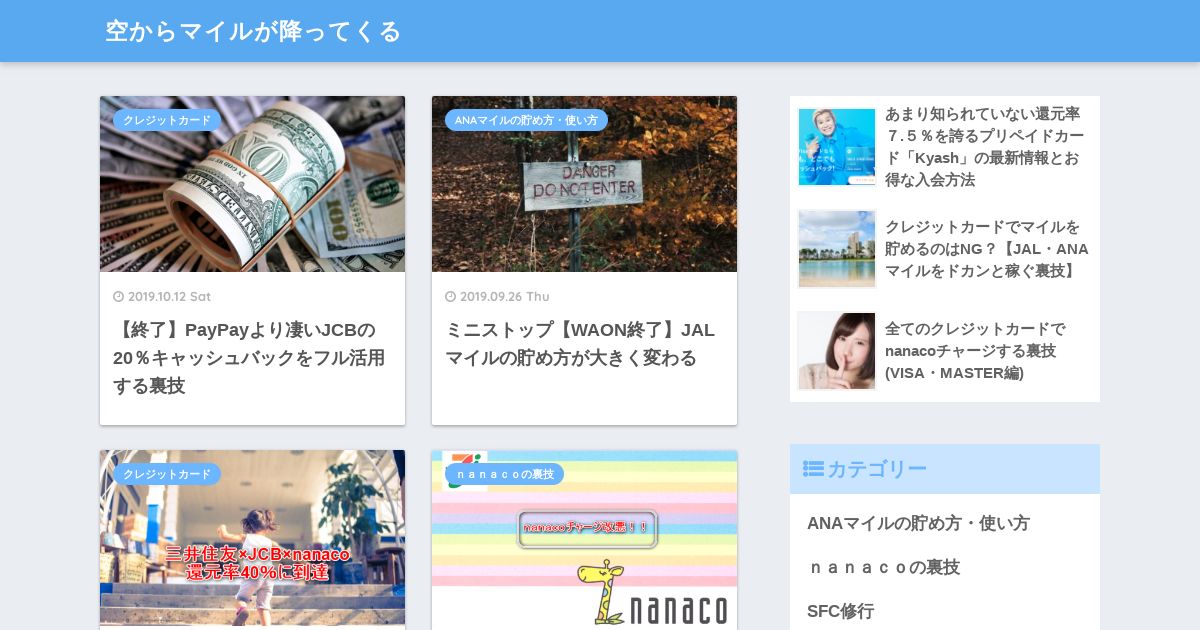Open sidebar post about Kyash 還元率7.5%

click(x=985, y=147)
